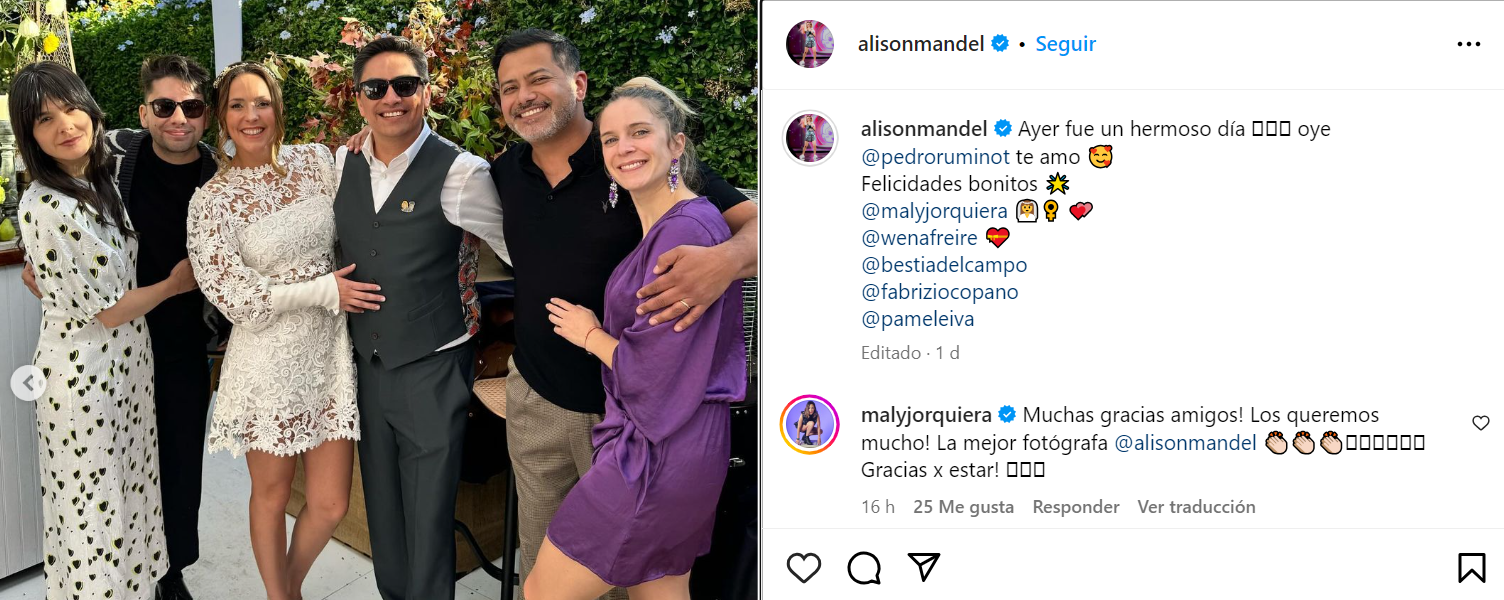Click the alisonmandel avatar beside the caption
1504x600 pixels.
click(x=810, y=138)
